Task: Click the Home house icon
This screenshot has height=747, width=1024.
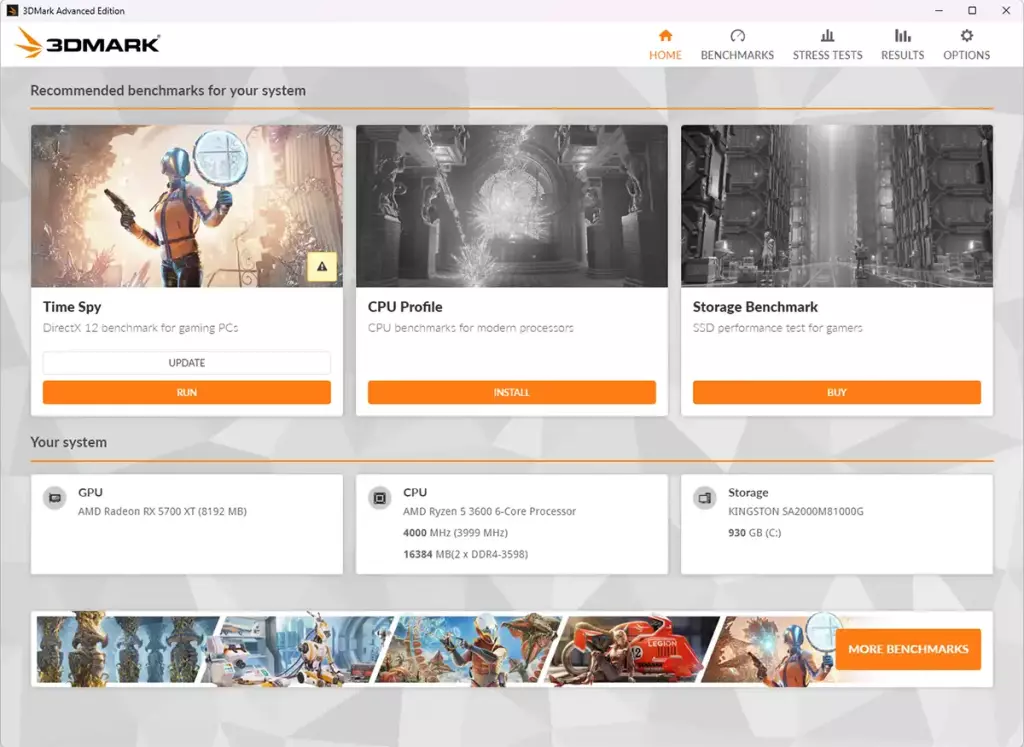Action: pyautogui.click(x=665, y=35)
